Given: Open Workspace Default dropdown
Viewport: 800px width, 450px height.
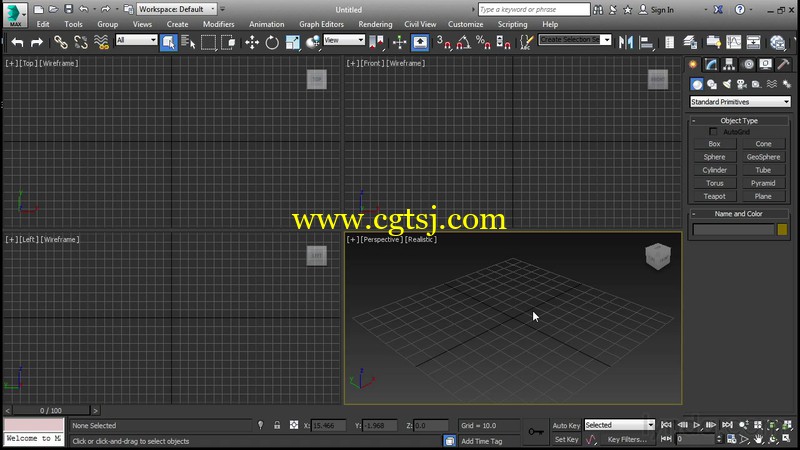Looking at the screenshot, I should [177, 9].
